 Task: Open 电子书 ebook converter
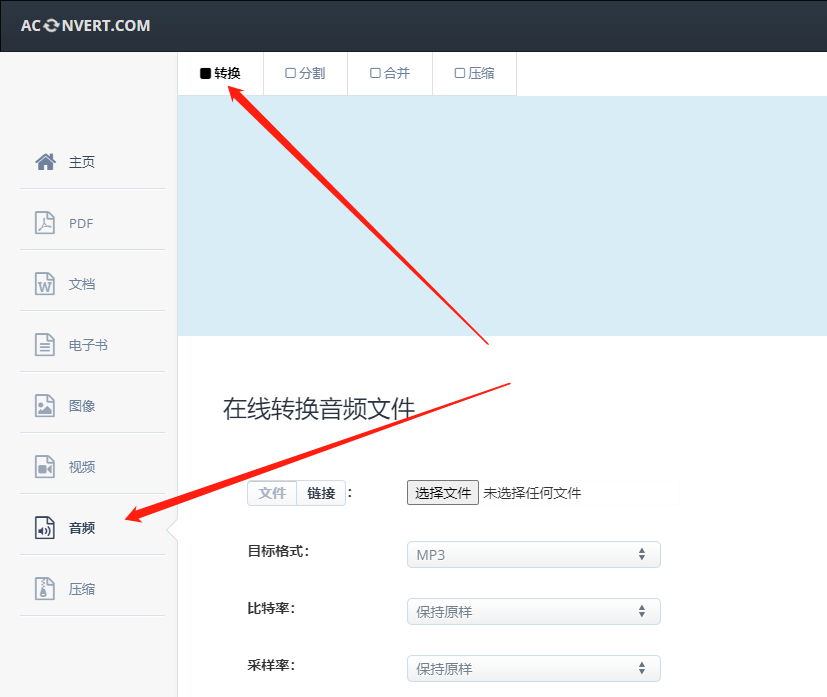point(88,345)
